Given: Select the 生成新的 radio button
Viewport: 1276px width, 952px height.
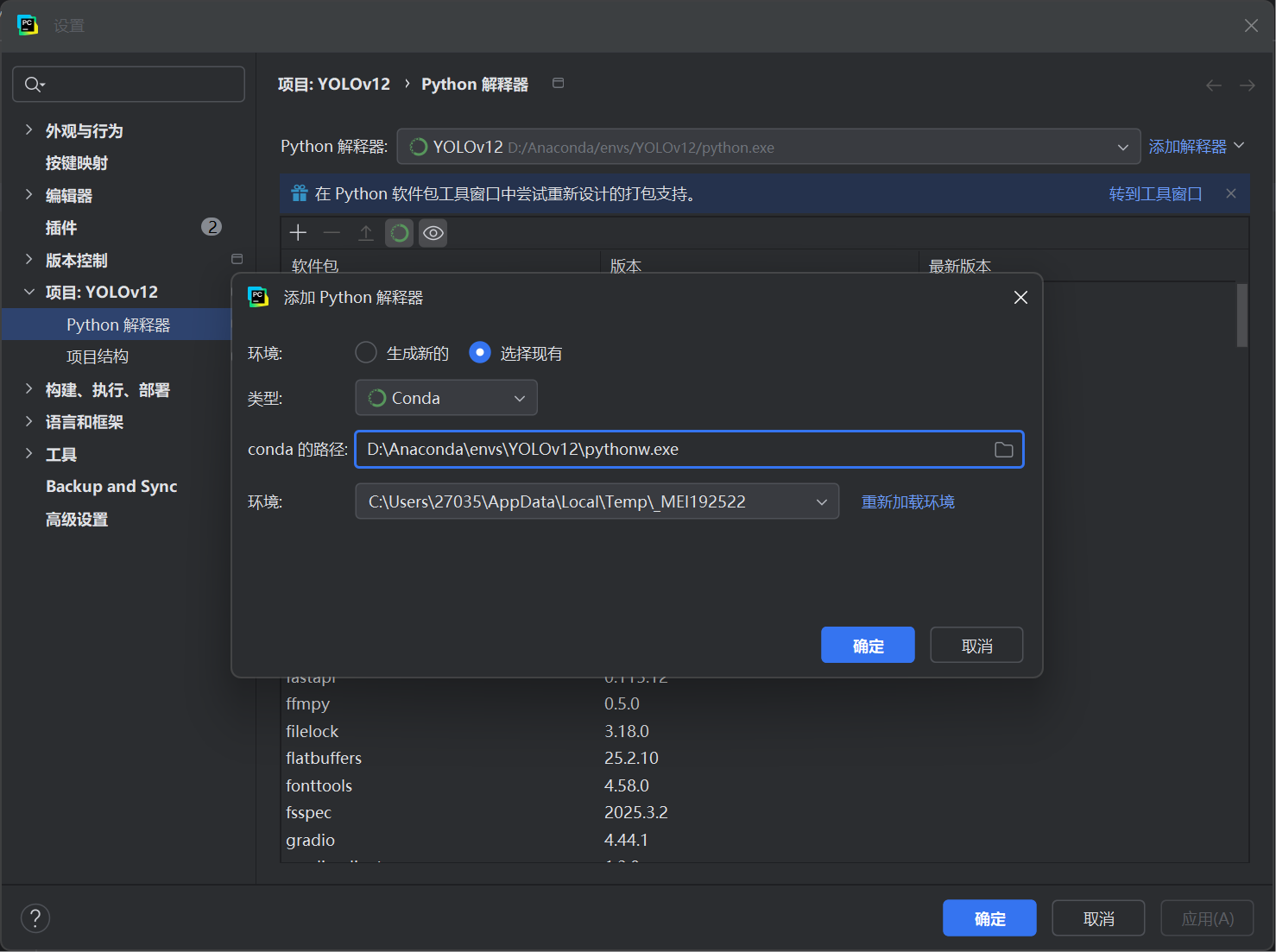Looking at the screenshot, I should pyautogui.click(x=366, y=352).
